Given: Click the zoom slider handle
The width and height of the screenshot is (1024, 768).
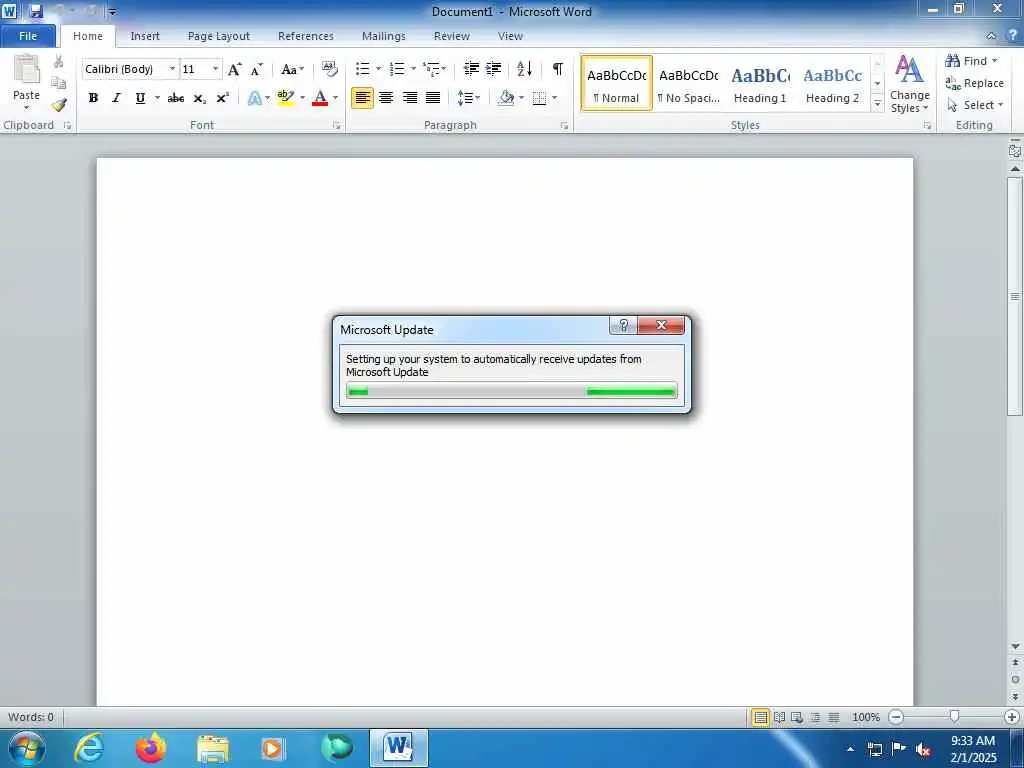Looking at the screenshot, I should [954, 717].
